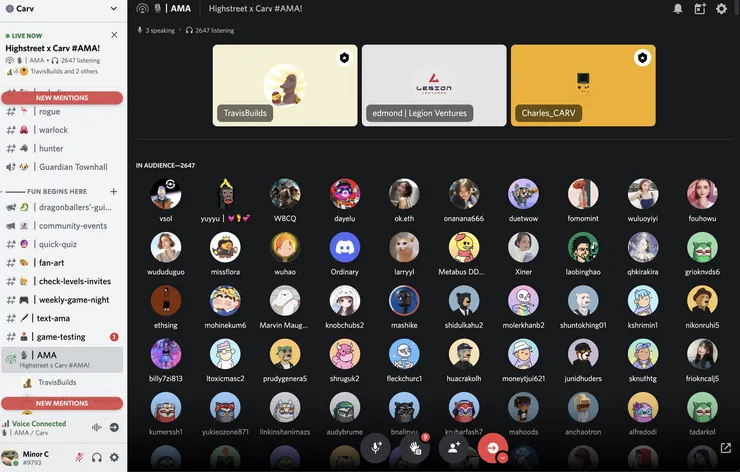Open raised hands requests button

point(415,447)
